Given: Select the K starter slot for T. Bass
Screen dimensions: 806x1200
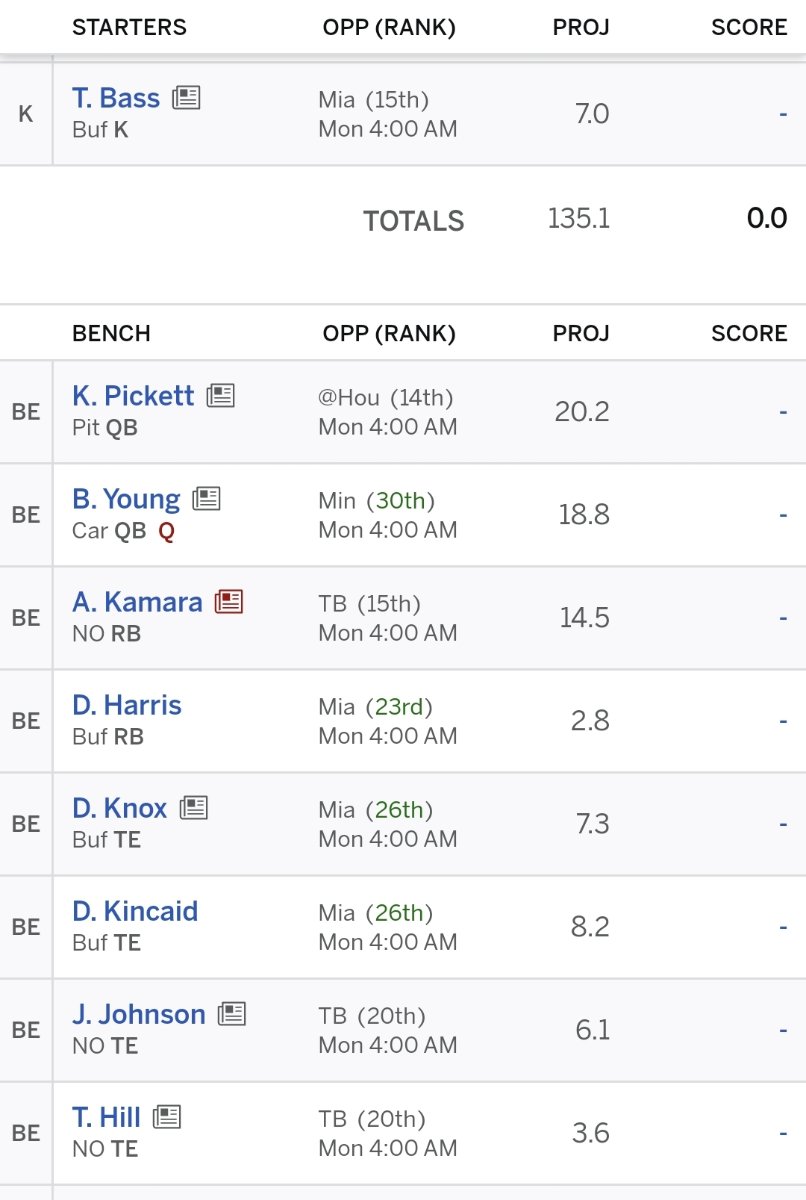Looking at the screenshot, I should coord(26,114).
